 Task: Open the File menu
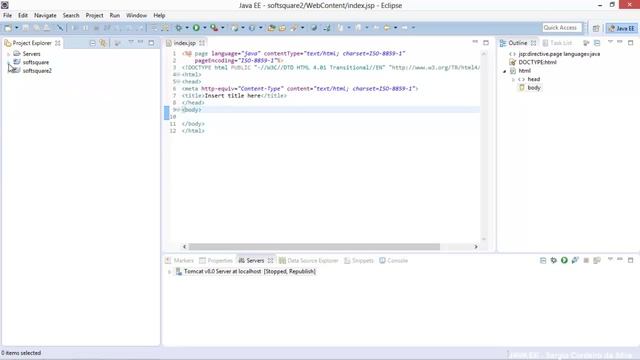coord(7,16)
